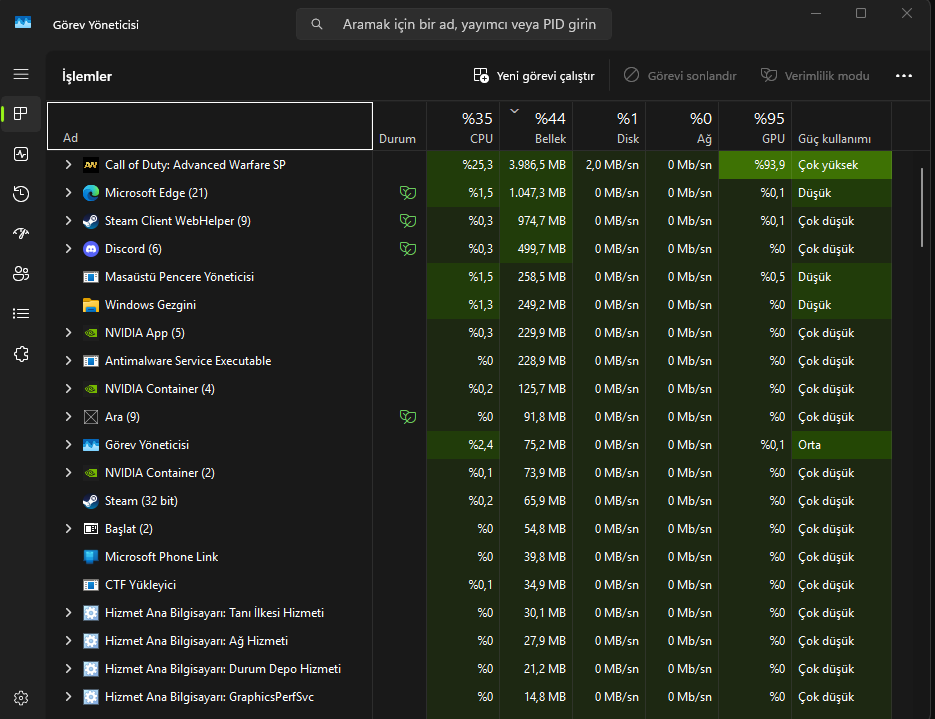
Task: Select Hizmet Ana Bilgisayarı: Ağ Hizmeti row
Action: (469, 641)
